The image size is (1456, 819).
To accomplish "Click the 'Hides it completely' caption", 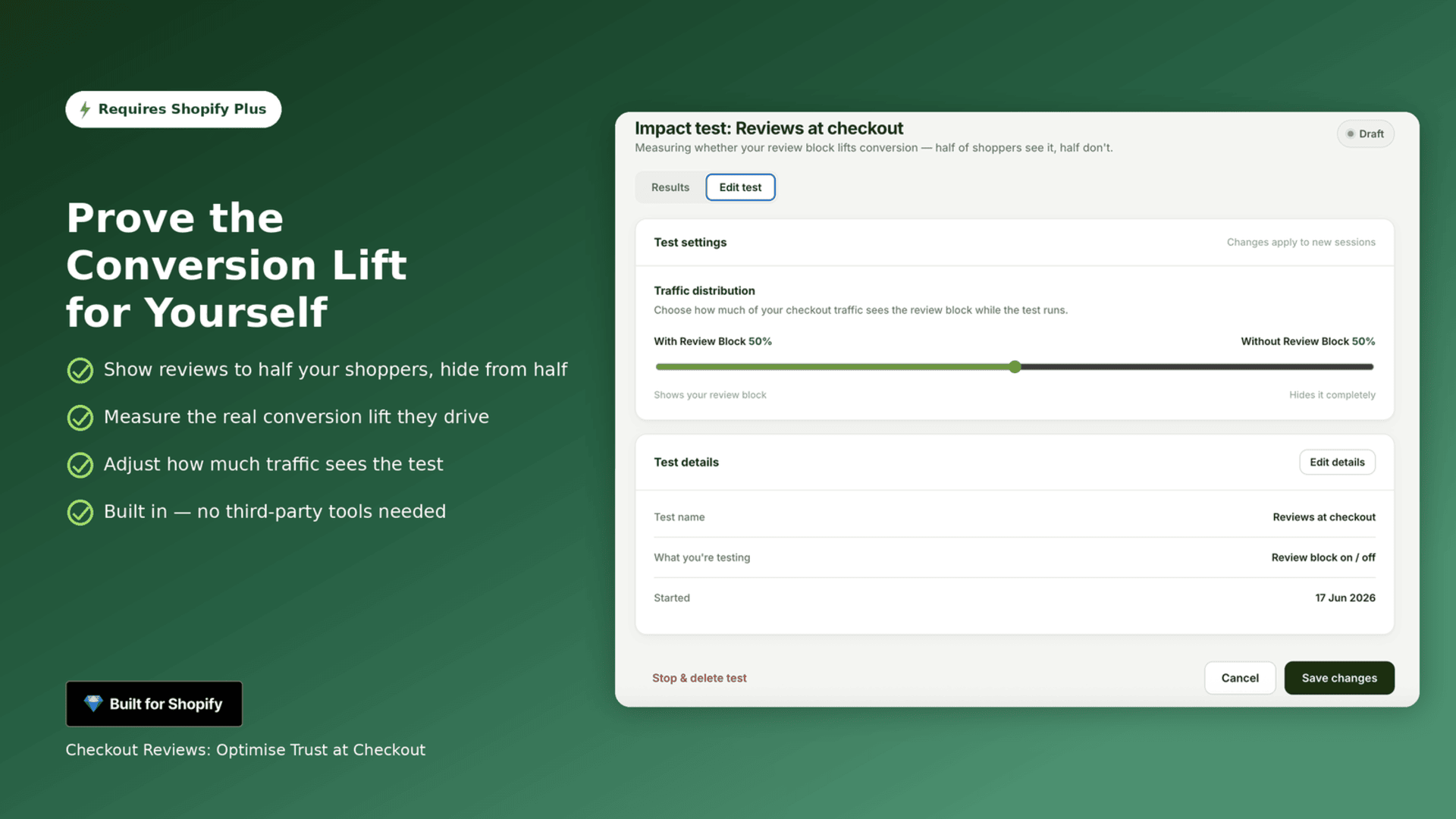I will click(x=1332, y=395).
